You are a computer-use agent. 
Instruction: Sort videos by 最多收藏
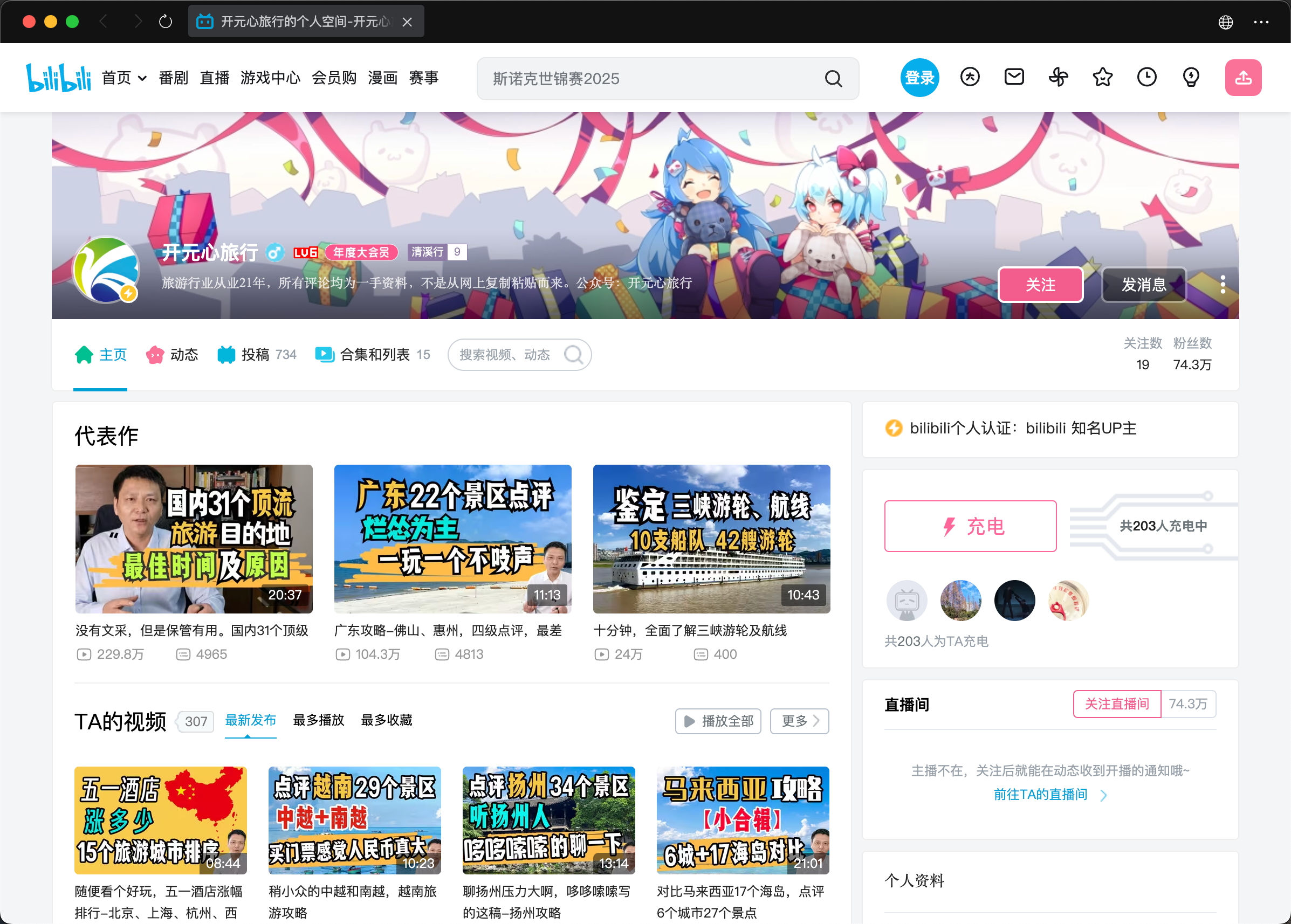[x=387, y=720]
